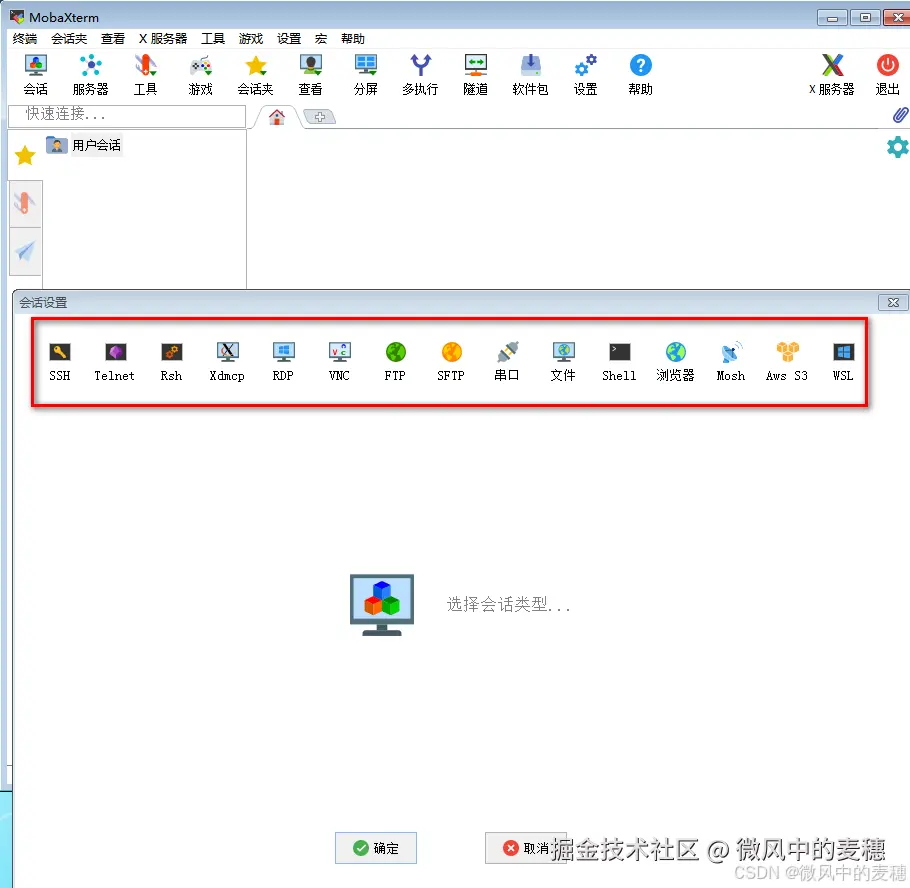The width and height of the screenshot is (910, 888).
Task: Open the yellow star sessions sidebar tab
Action: (25, 156)
